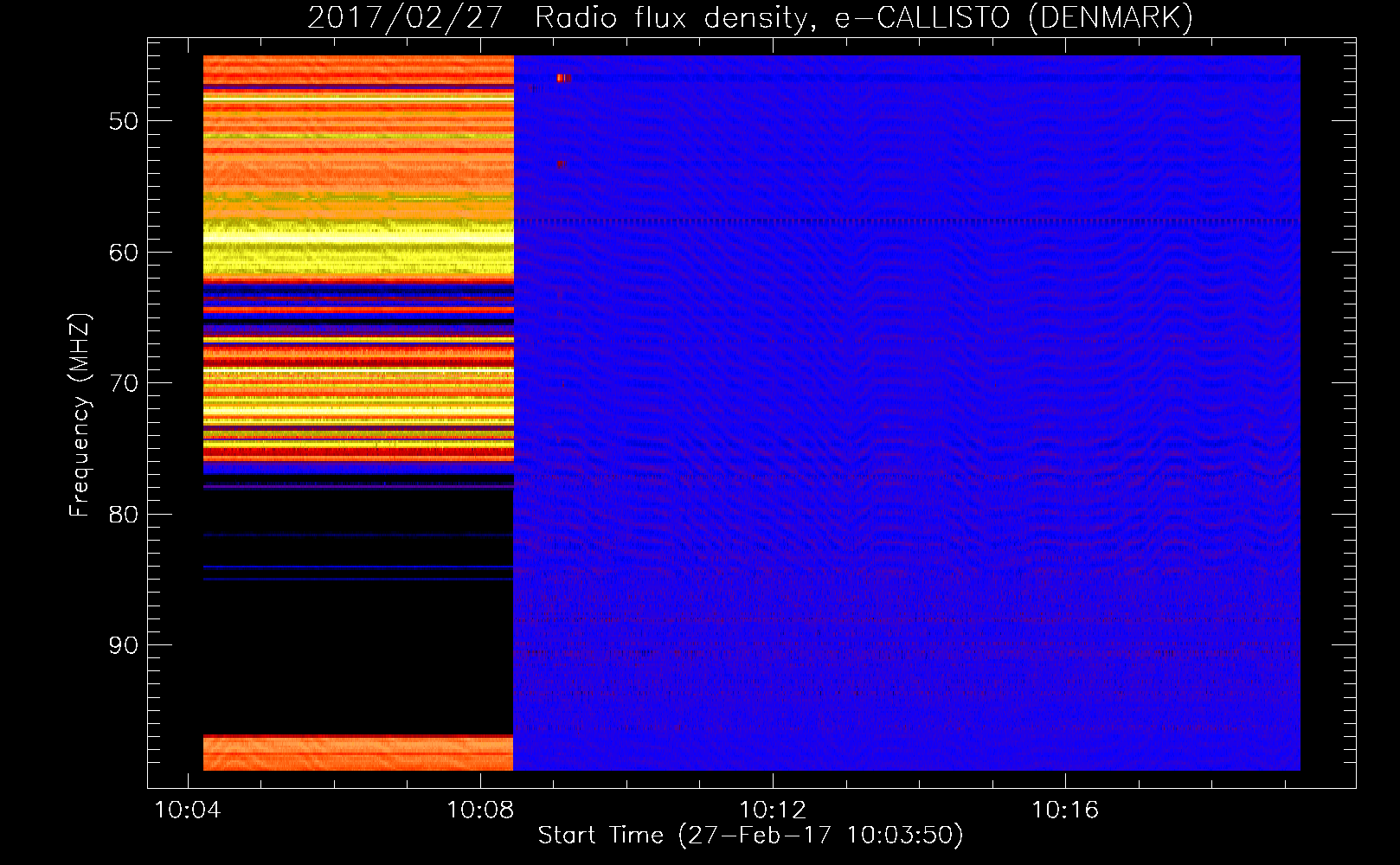Select the 50 frequency tick label
1400x865 pixels.
coord(124,121)
